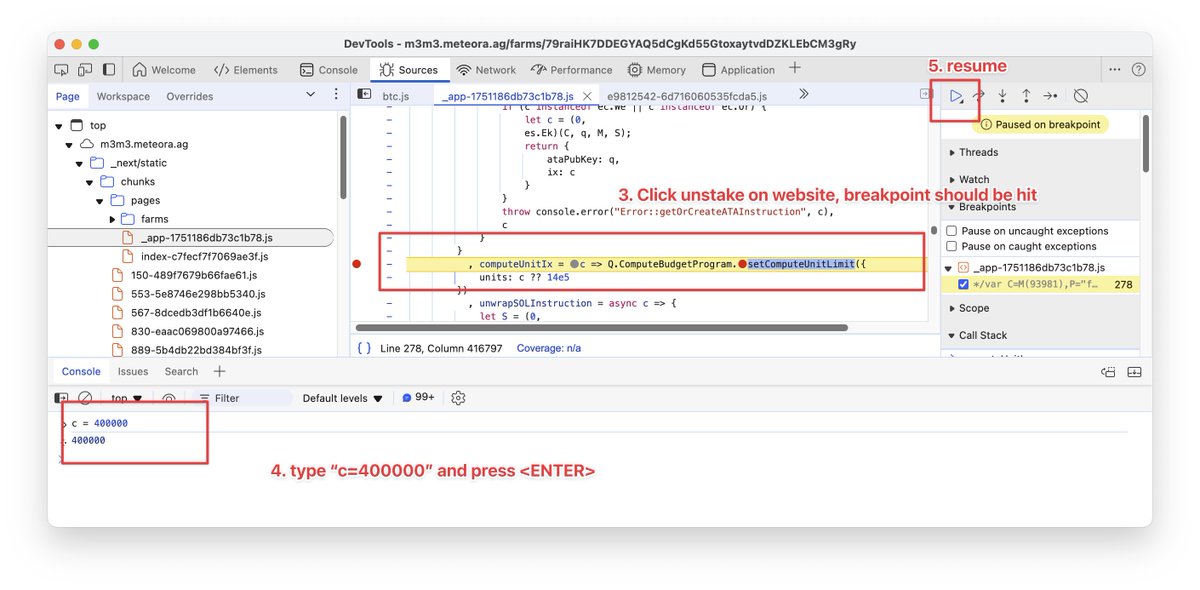Uncheck the line 278 breakpoint checkbox
Screen dimensions: 1200x590
click(x=963, y=285)
